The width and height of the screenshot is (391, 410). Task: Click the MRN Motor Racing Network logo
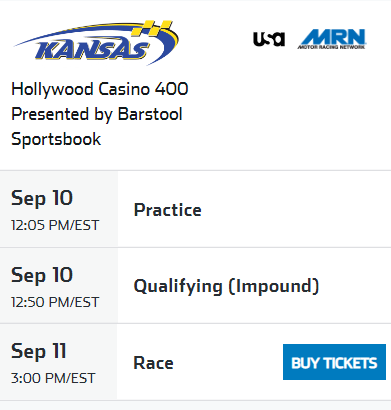(332, 39)
